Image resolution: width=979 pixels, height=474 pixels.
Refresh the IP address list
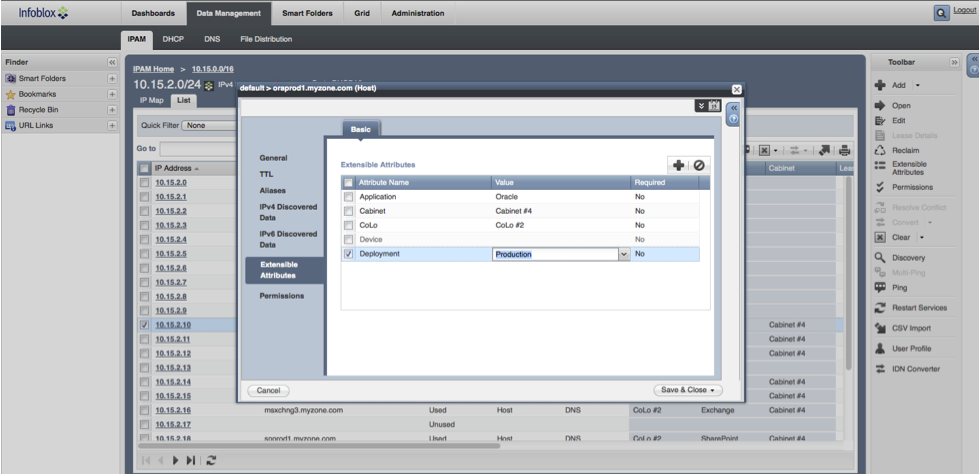tap(211, 460)
